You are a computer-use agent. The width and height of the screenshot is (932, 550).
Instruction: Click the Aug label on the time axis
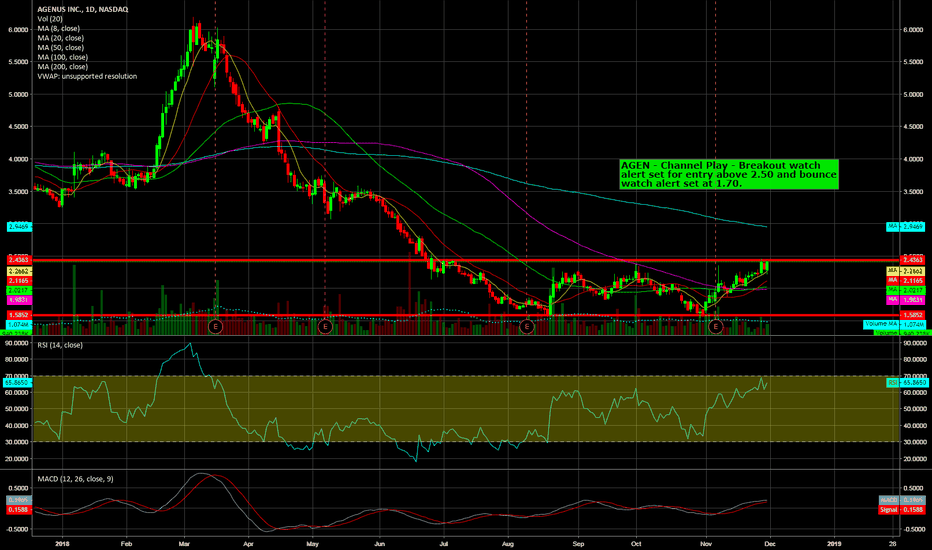click(508, 543)
